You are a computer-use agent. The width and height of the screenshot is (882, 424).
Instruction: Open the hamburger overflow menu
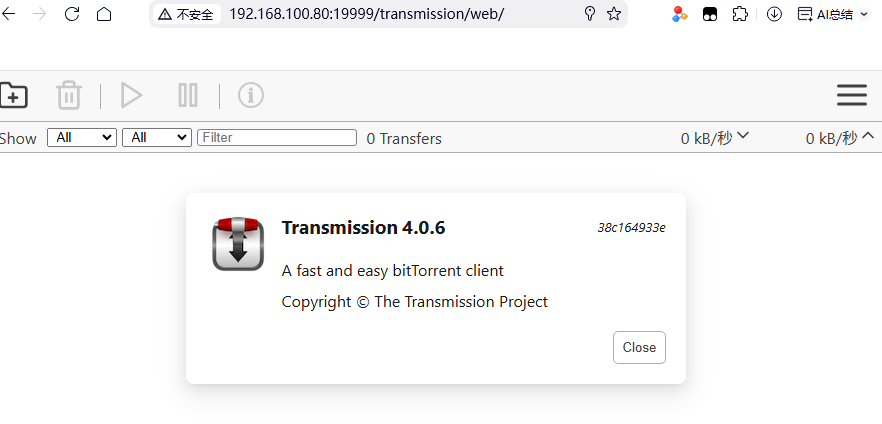tap(851, 95)
